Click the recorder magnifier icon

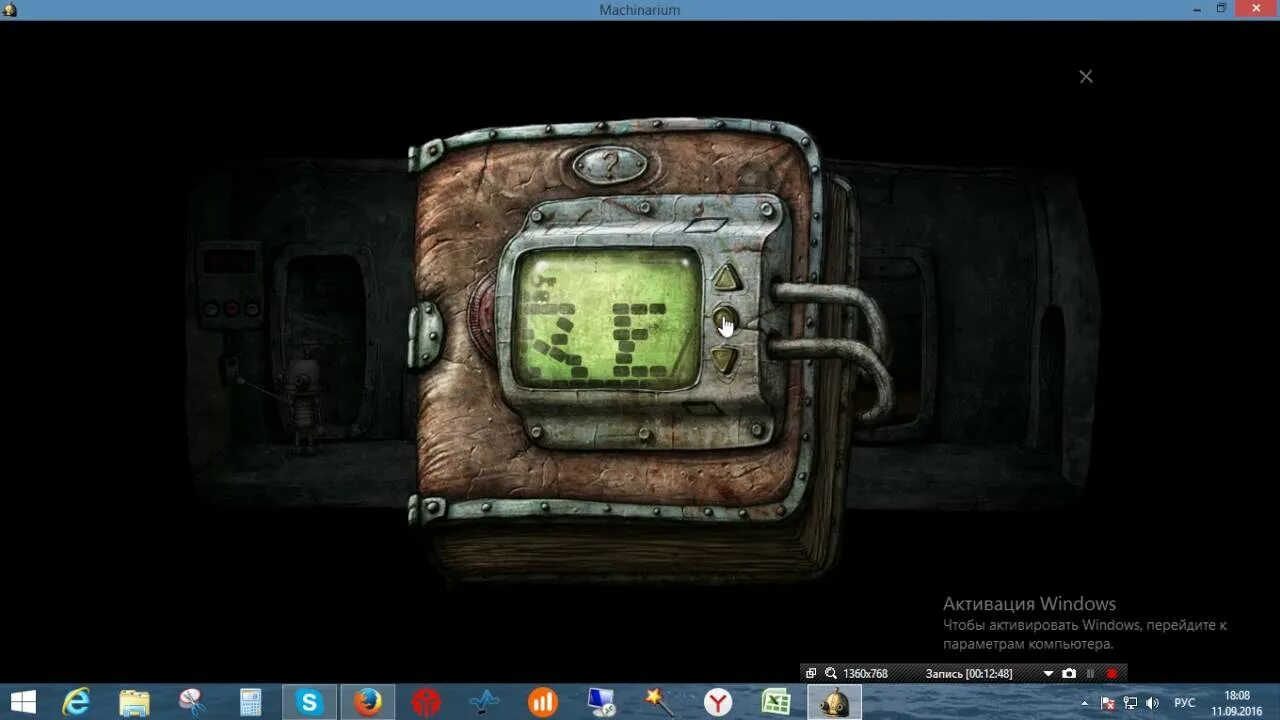[830, 673]
